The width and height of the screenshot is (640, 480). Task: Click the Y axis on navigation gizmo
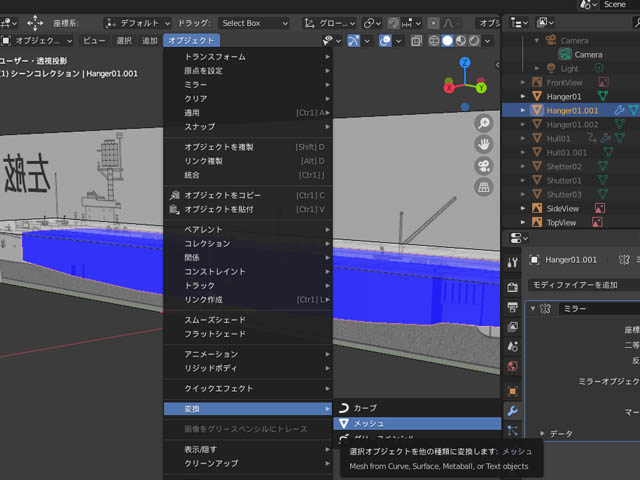point(481,87)
